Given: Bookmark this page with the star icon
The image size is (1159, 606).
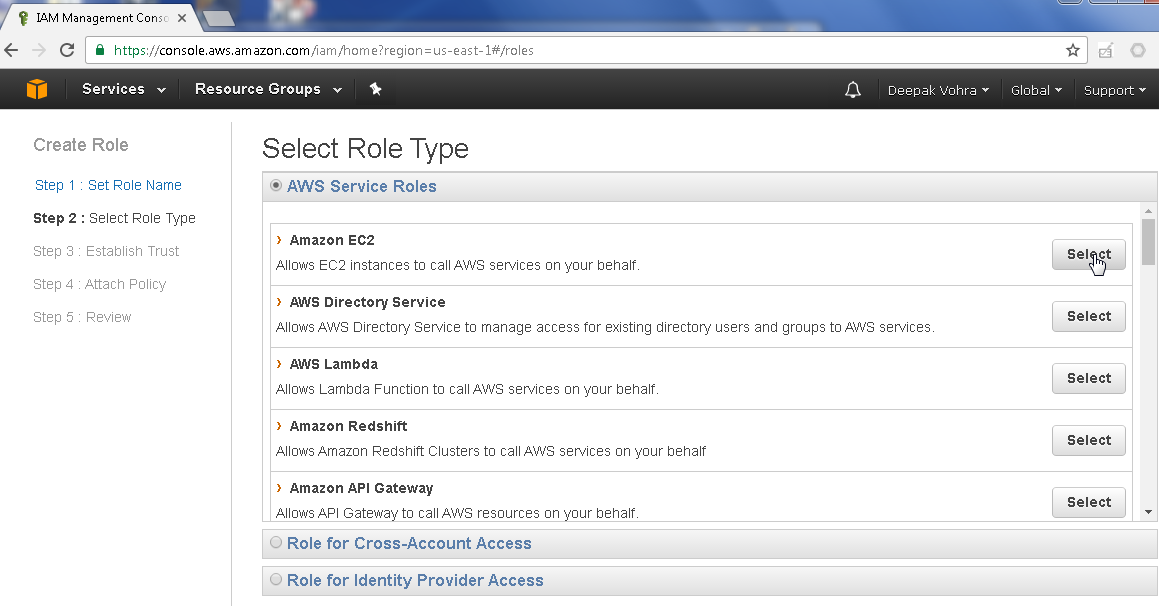Looking at the screenshot, I should click(x=1073, y=50).
